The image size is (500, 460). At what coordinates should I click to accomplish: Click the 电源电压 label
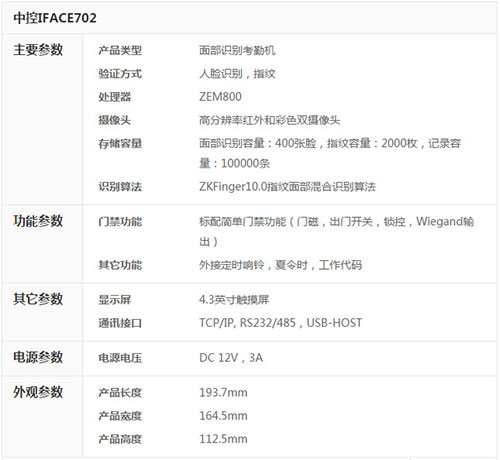pyautogui.click(x=120, y=358)
